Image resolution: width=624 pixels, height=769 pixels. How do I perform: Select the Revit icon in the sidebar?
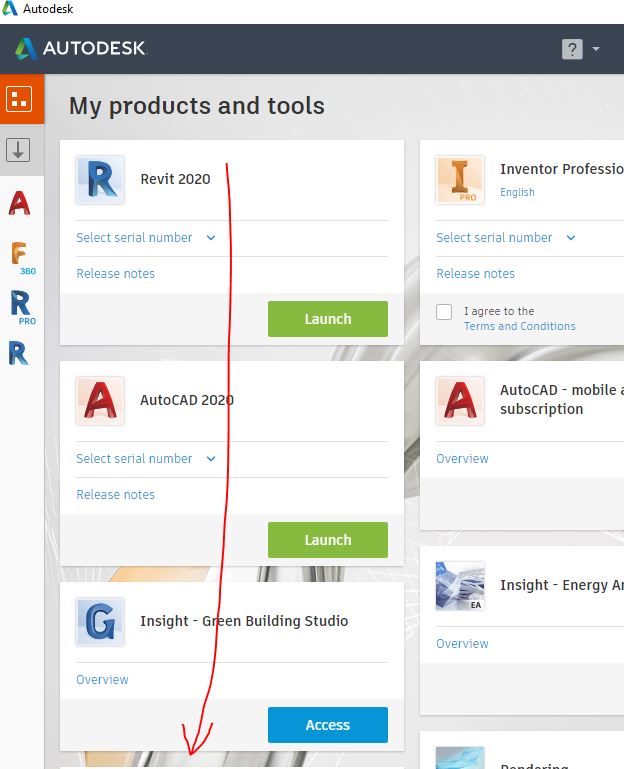(x=19, y=353)
